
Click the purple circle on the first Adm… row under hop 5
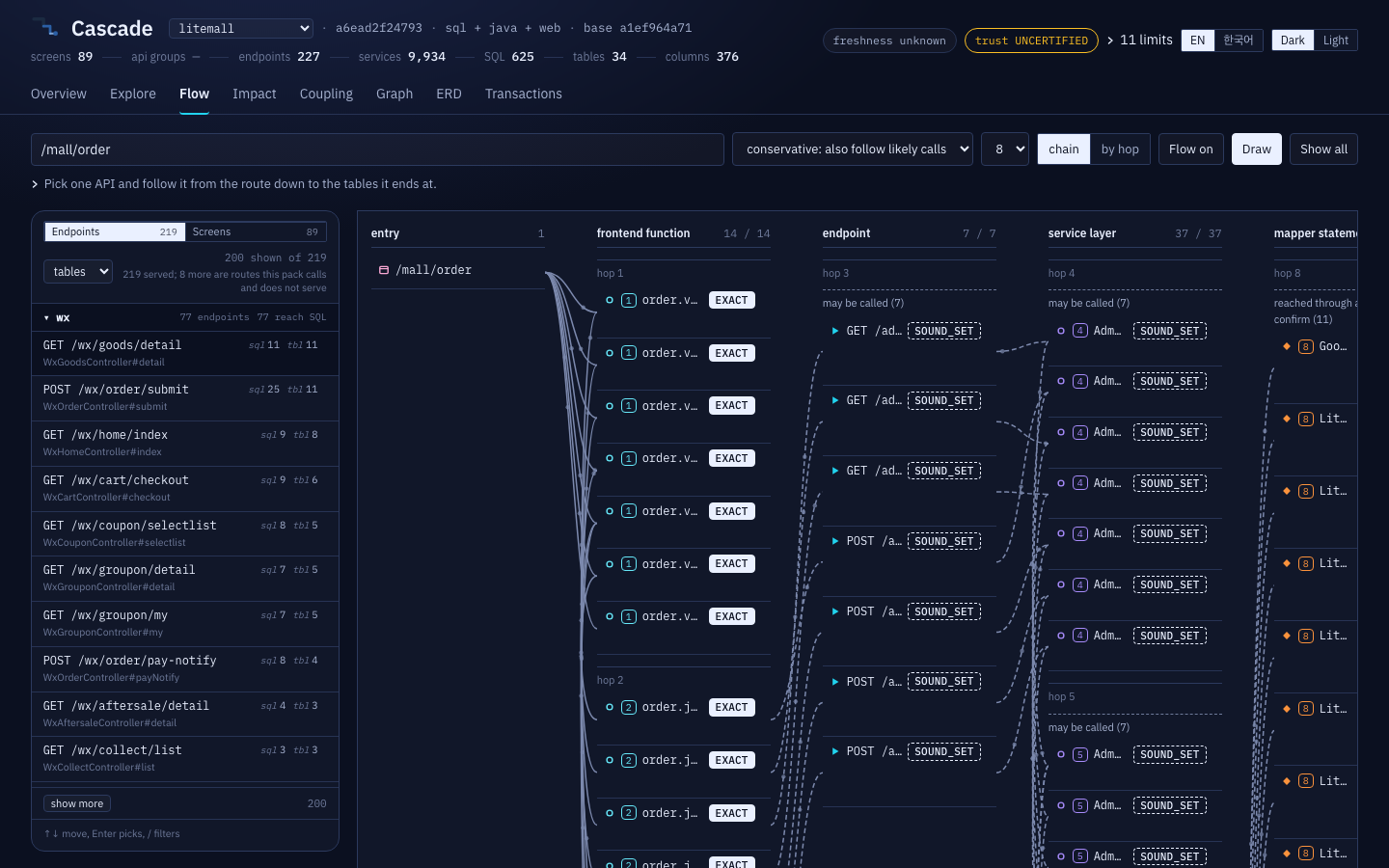1061,754
